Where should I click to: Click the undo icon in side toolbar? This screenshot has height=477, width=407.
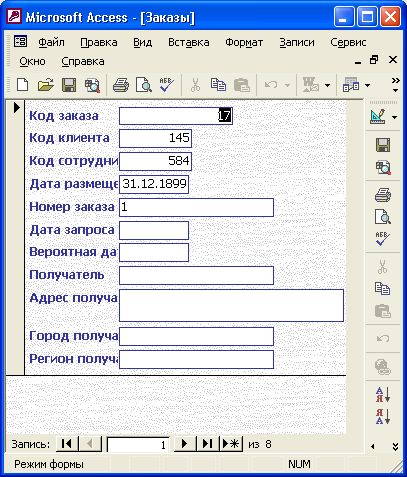point(383,339)
